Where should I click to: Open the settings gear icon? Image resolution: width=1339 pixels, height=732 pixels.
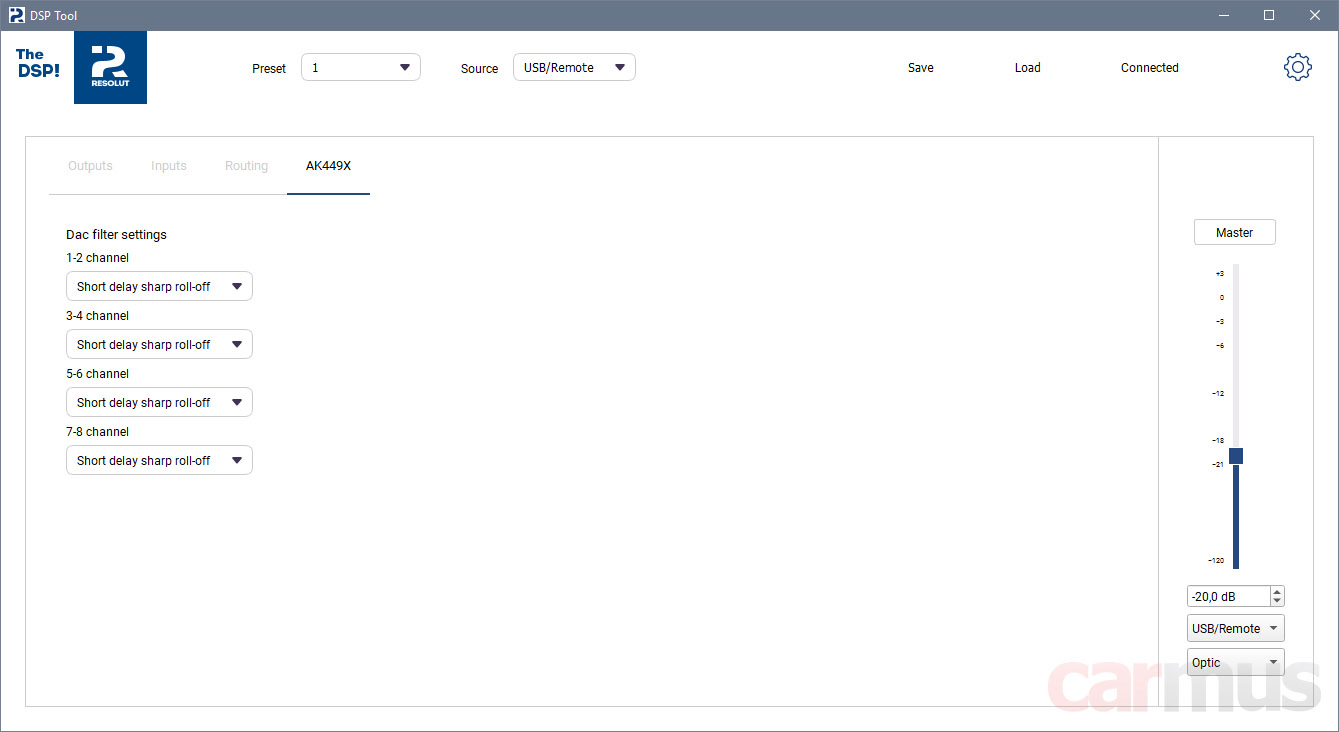(x=1297, y=68)
